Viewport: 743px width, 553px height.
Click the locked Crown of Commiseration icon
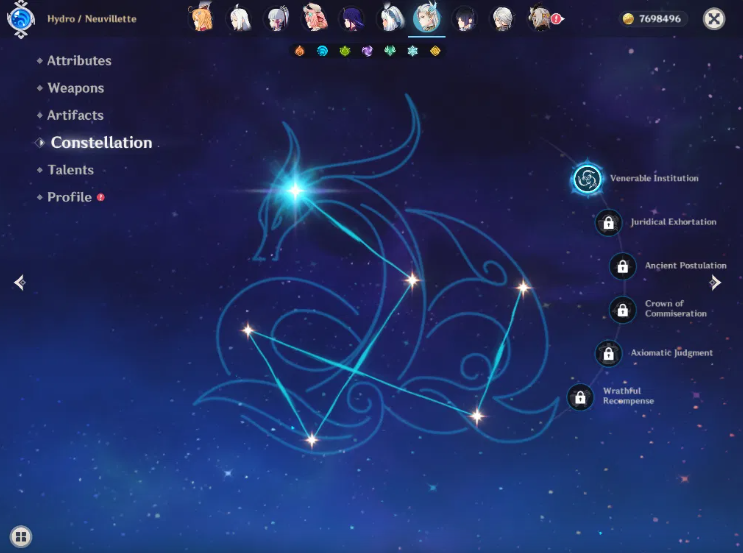[x=623, y=310]
